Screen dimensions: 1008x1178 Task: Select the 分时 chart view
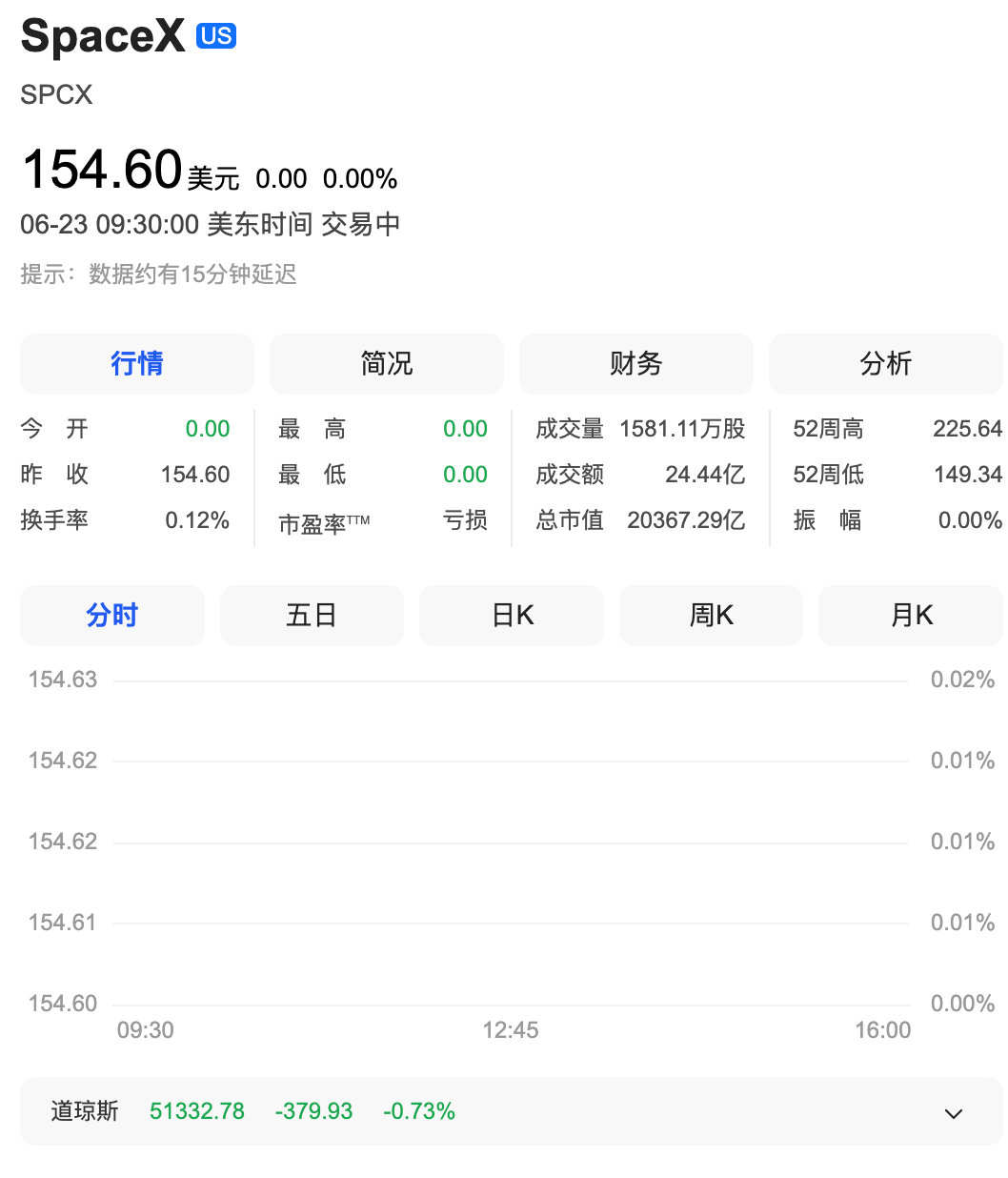pyautogui.click(x=112, y=616)
